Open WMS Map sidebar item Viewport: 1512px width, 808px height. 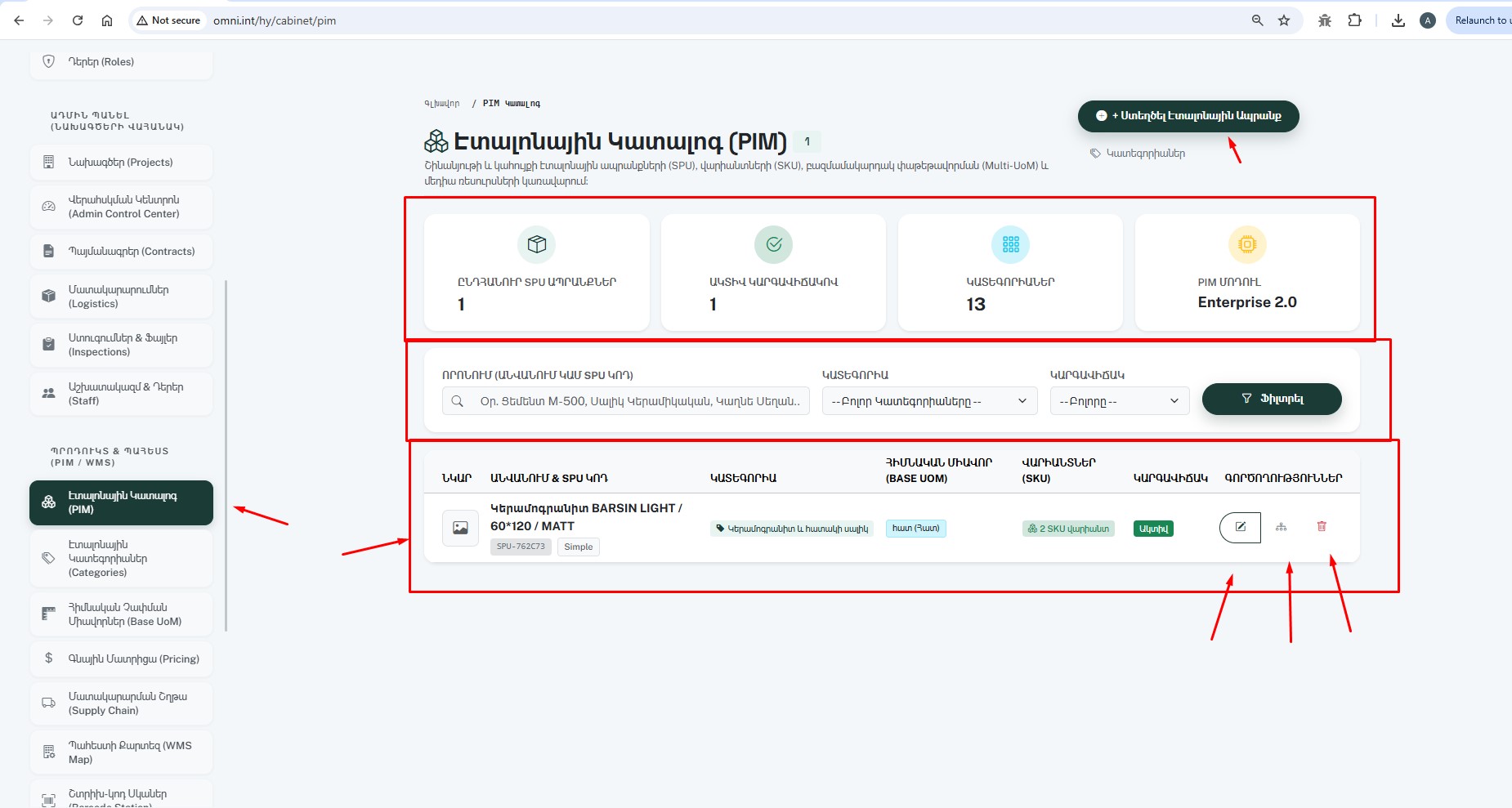click(x=121, y=752)
